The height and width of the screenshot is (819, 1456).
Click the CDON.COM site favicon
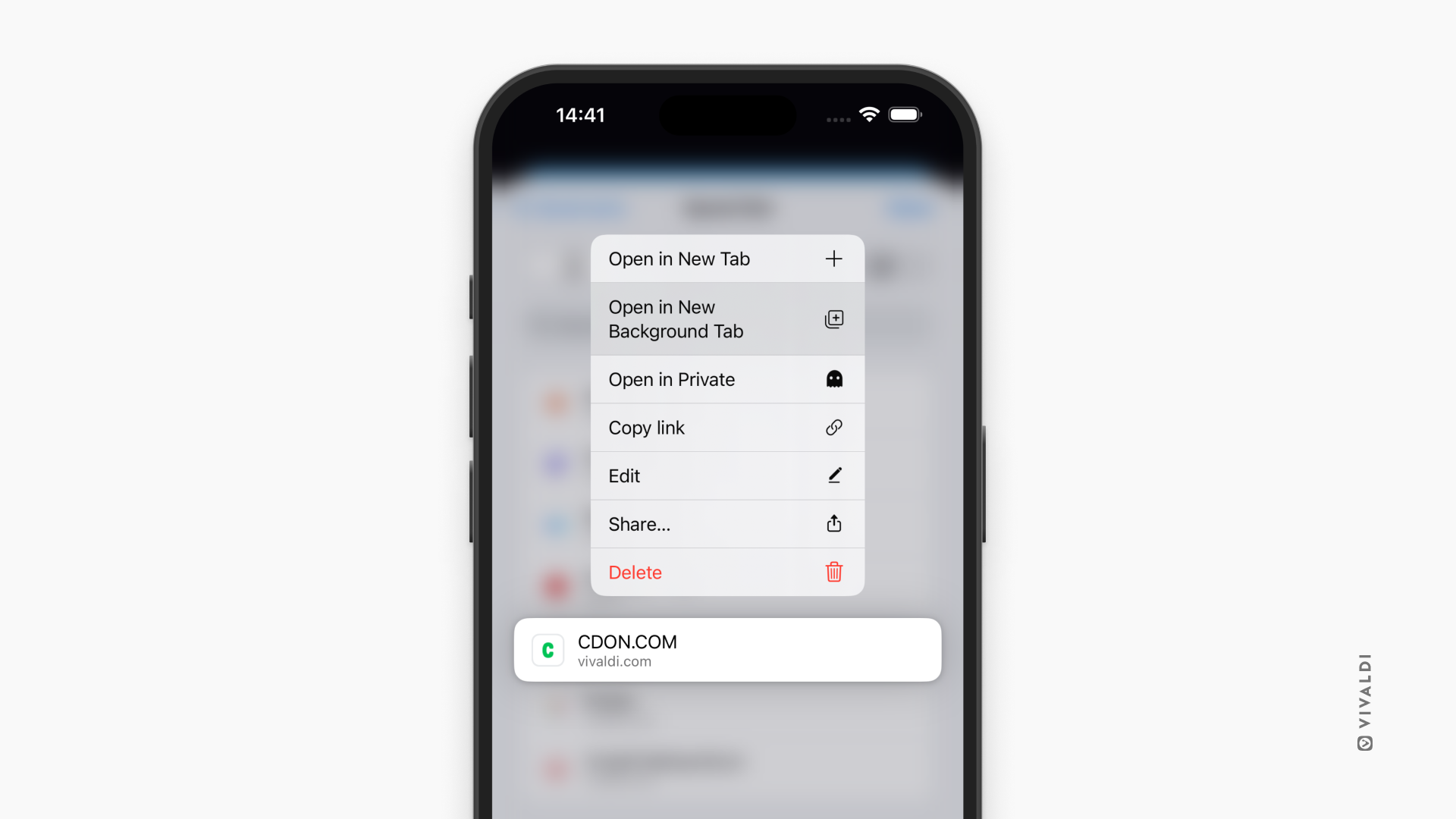point(548,650)
